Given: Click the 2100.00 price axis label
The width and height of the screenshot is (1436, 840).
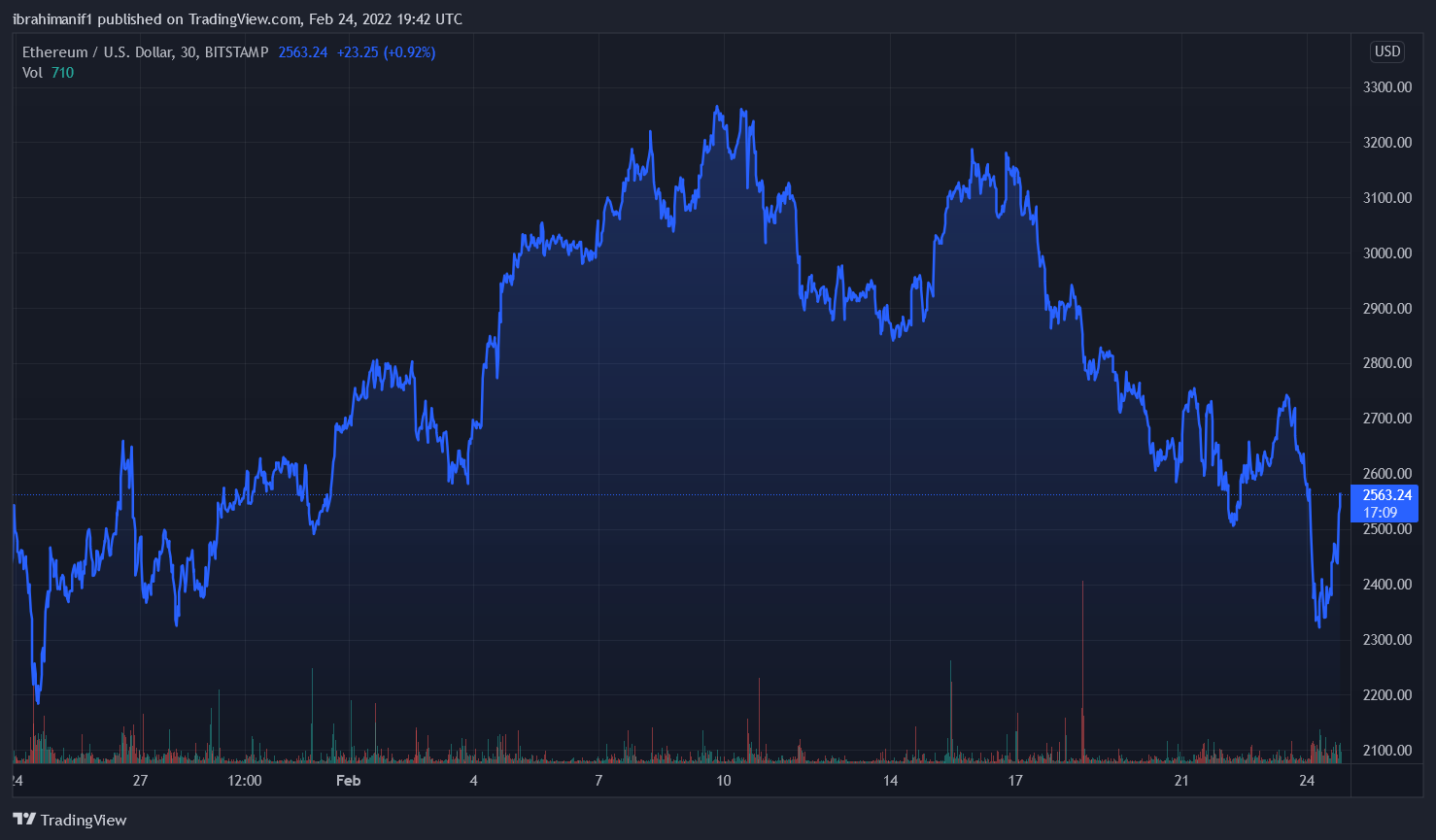Looking at the screenshot, I should (x=1386, y=750).
